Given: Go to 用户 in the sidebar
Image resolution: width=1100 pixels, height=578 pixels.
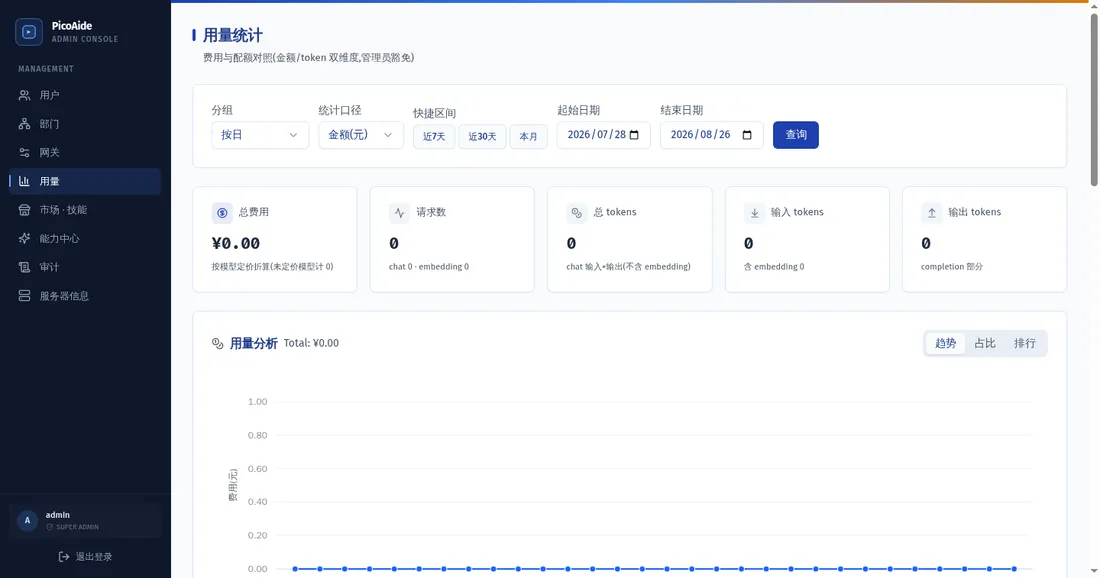Looking at the screenshot, I should click(85, 95).
